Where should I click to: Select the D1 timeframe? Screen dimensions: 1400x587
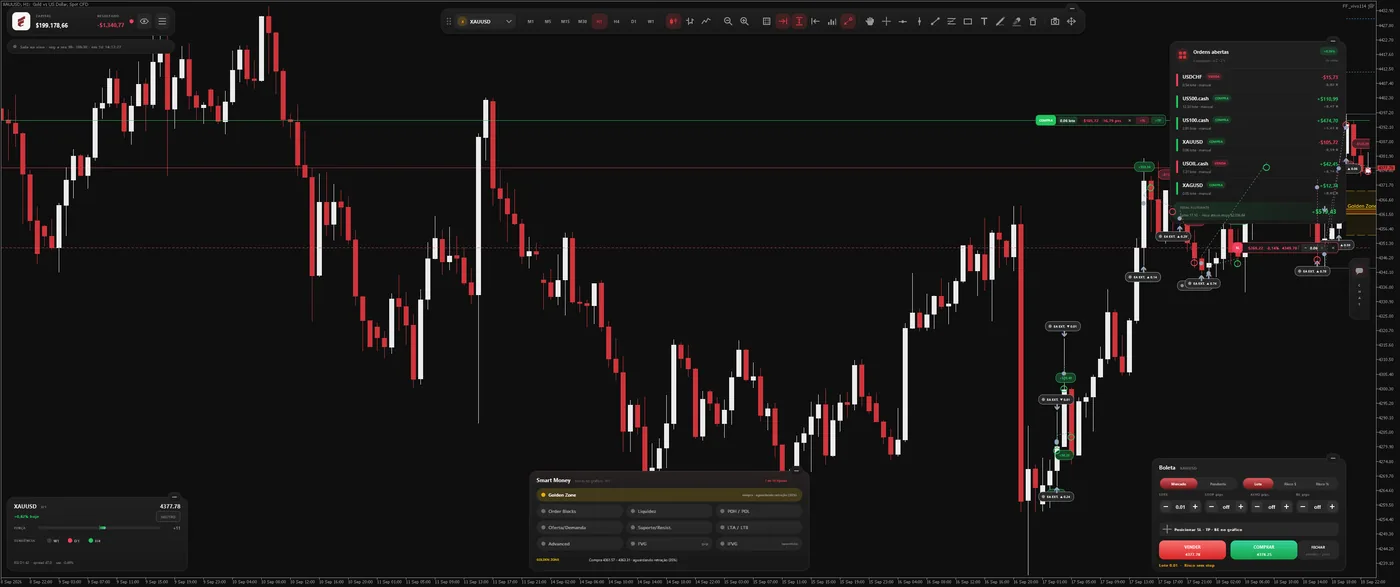(634, 21)
